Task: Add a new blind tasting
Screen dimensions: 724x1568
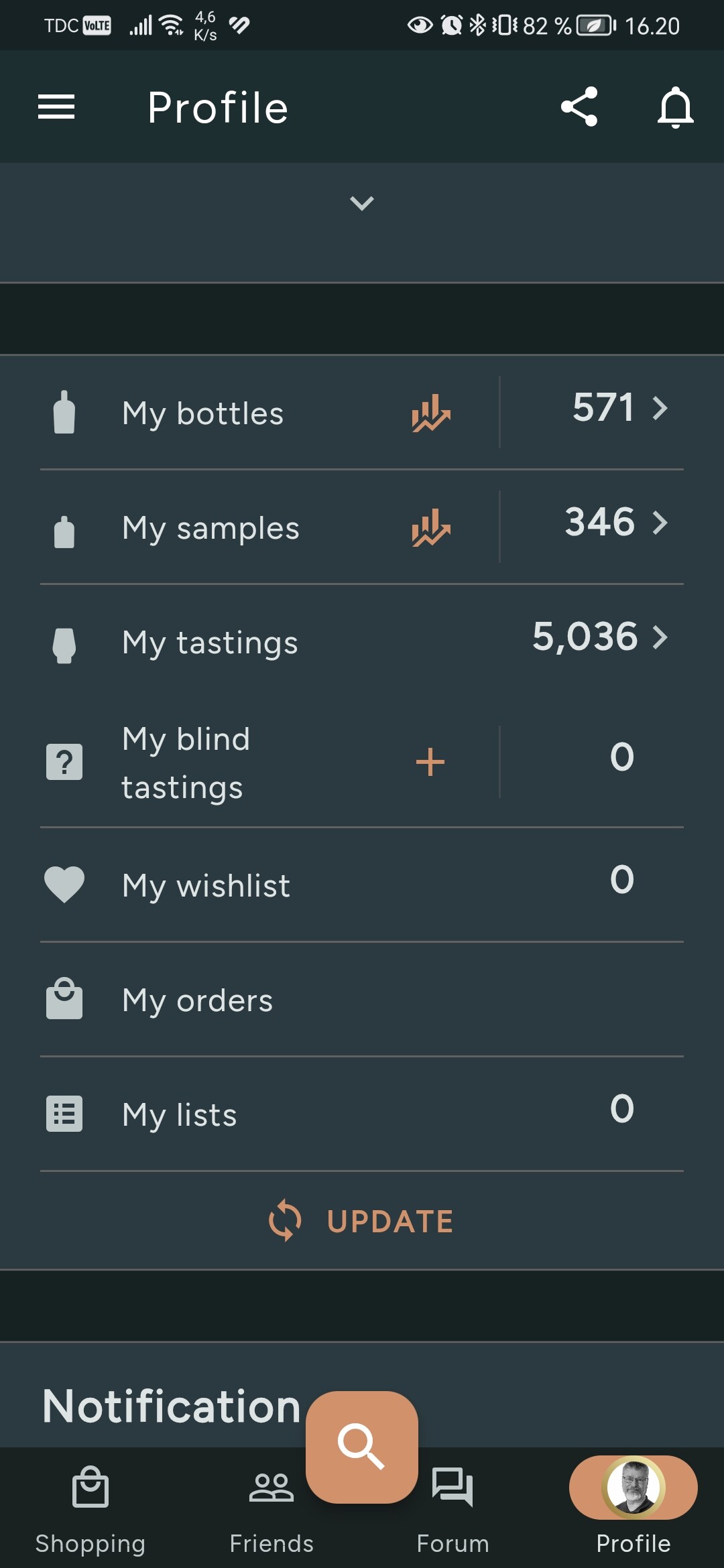Action: 430,763
